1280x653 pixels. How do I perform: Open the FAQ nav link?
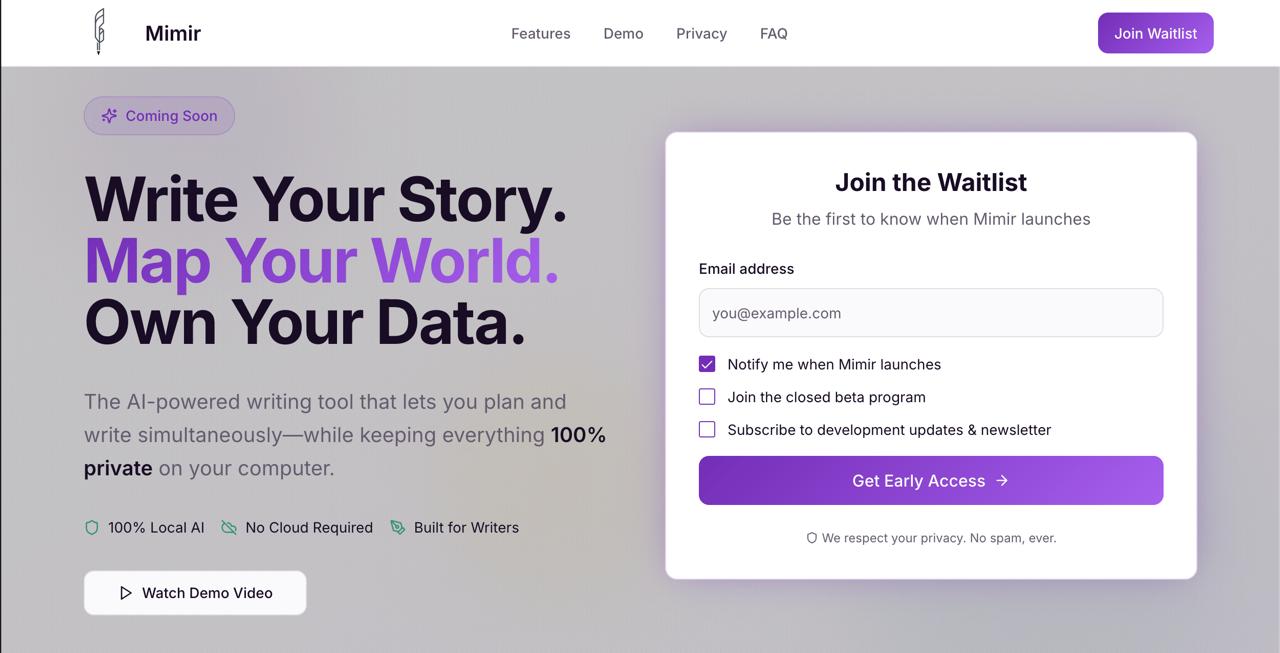[x=773, y=34]
